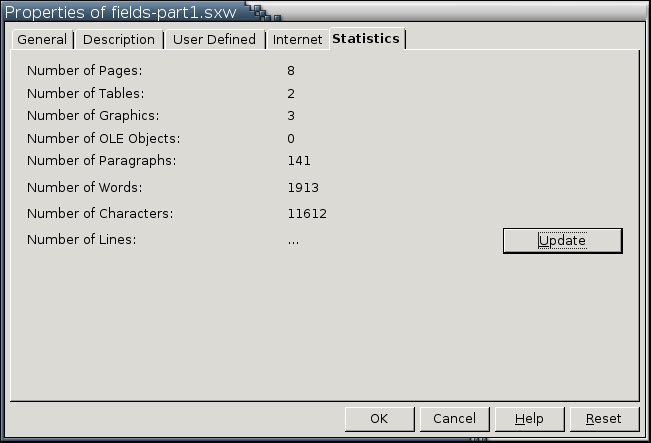The image size is (651, 443).
Task: Switch to the General tab
Action: click(x=42, y=40)
